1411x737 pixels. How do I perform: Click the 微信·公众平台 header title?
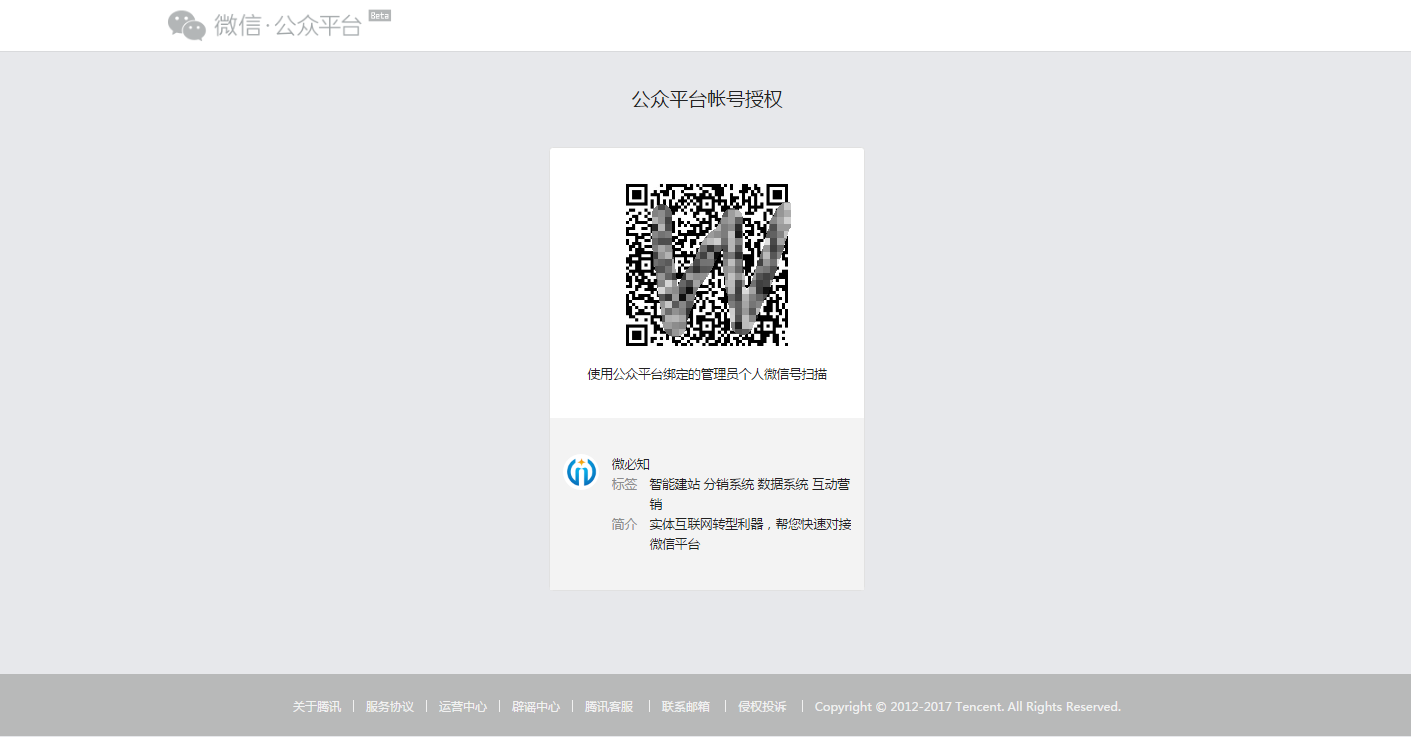tap(288, 26)
